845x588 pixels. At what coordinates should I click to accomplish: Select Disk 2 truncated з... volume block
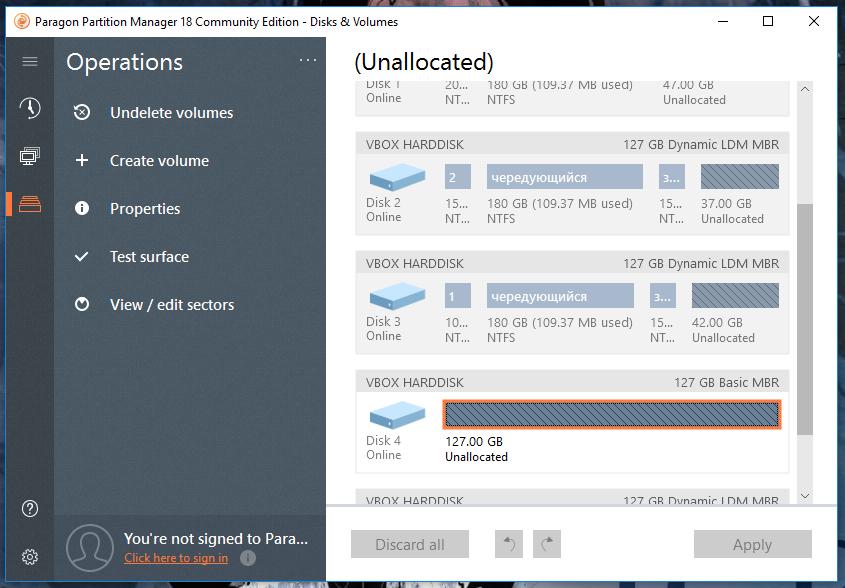point(671,177)
